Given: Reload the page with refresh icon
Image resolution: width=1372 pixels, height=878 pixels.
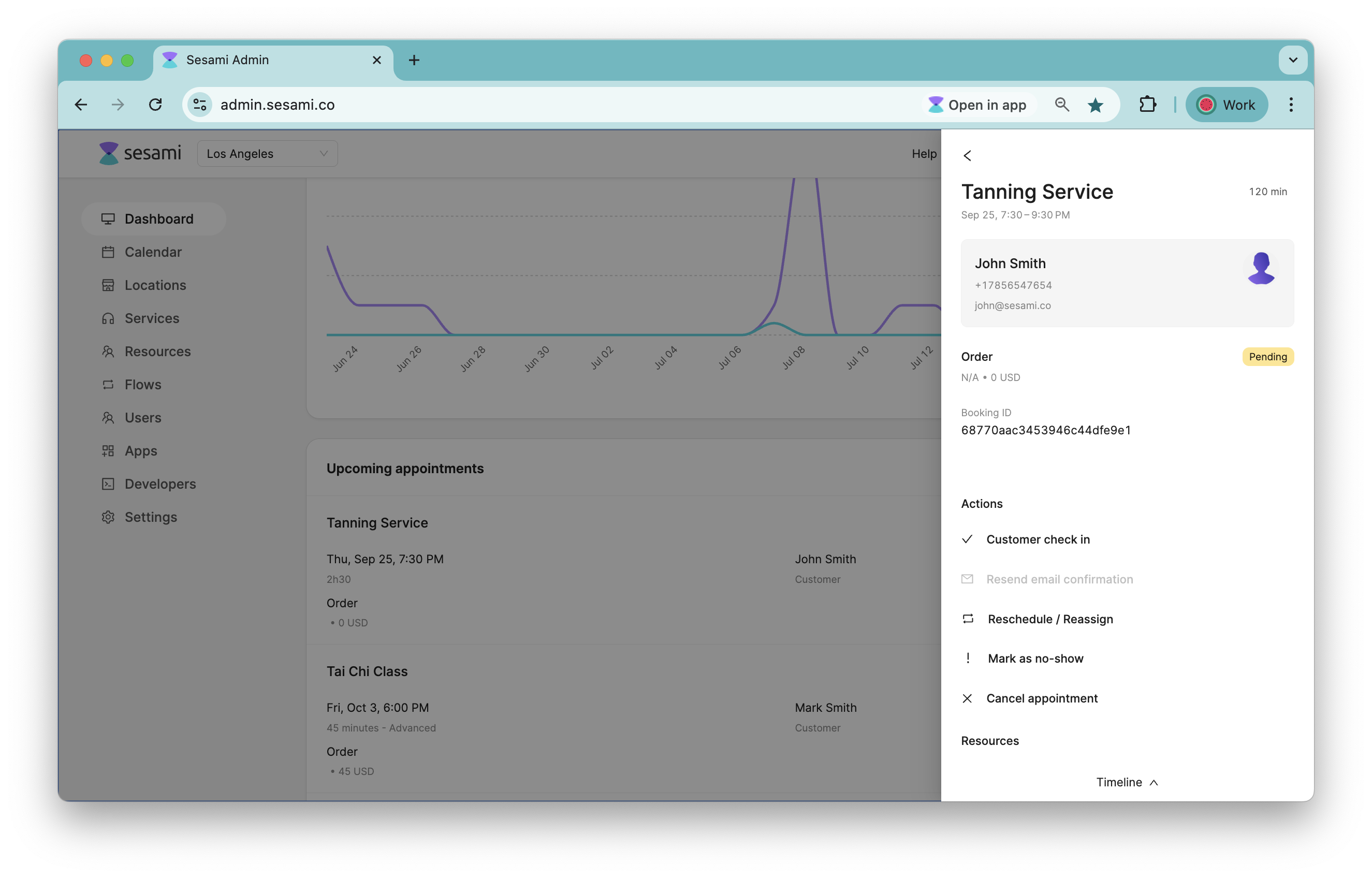Looking at the screenshot, I should 155,105.
